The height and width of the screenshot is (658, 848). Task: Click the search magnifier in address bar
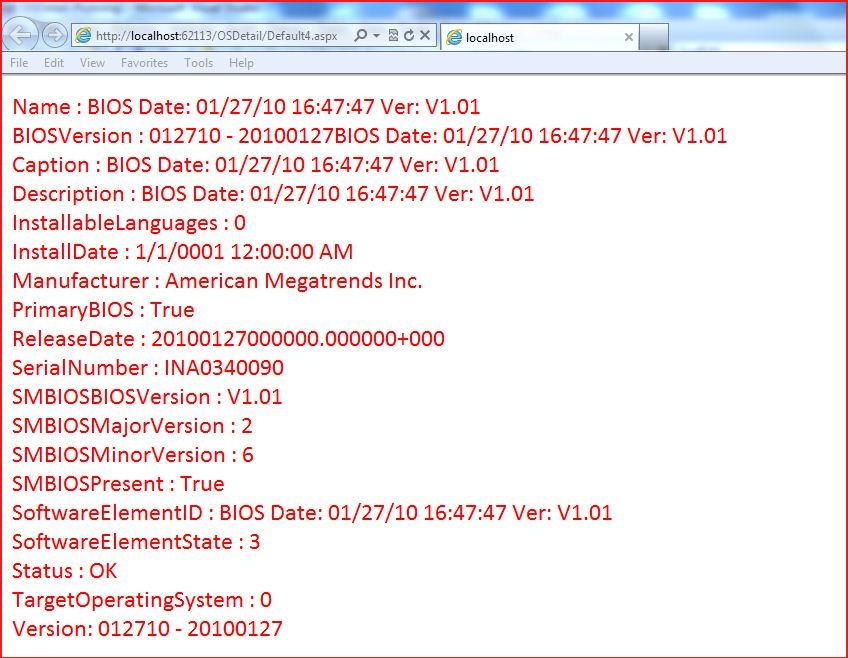(x=360, y=36)
